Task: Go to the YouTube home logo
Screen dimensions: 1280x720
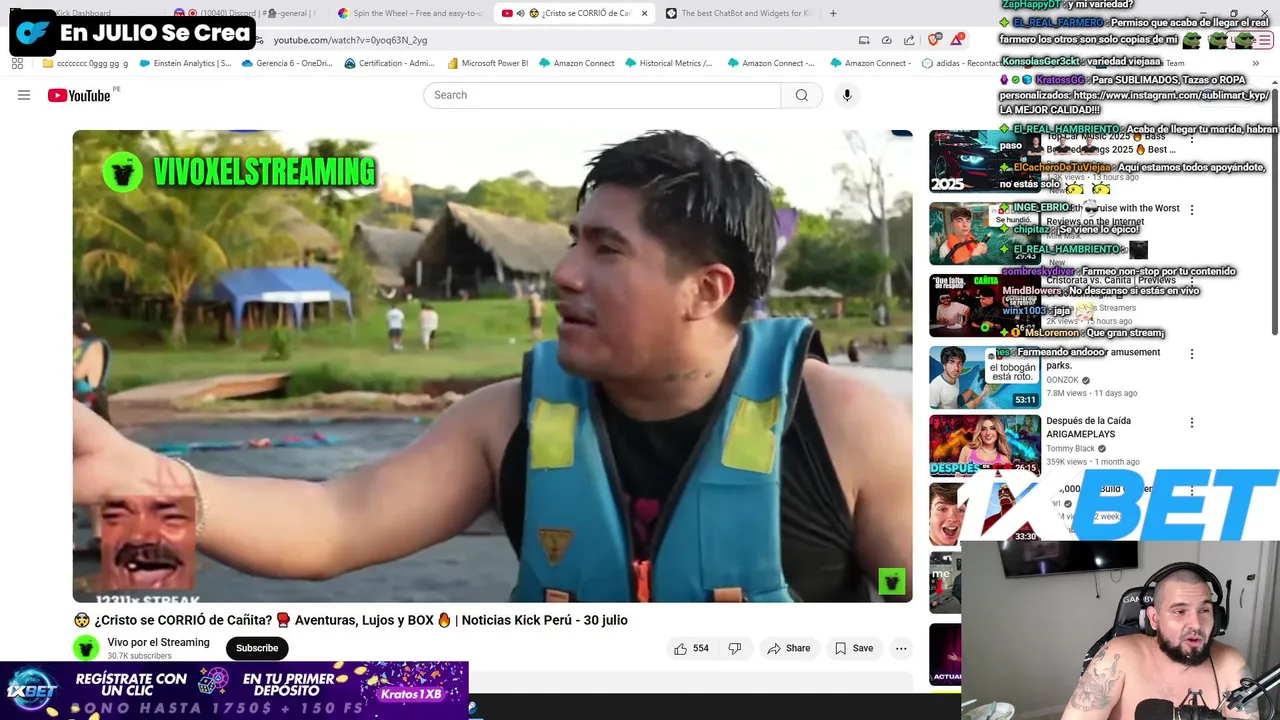Action: (x=79, y=95)
